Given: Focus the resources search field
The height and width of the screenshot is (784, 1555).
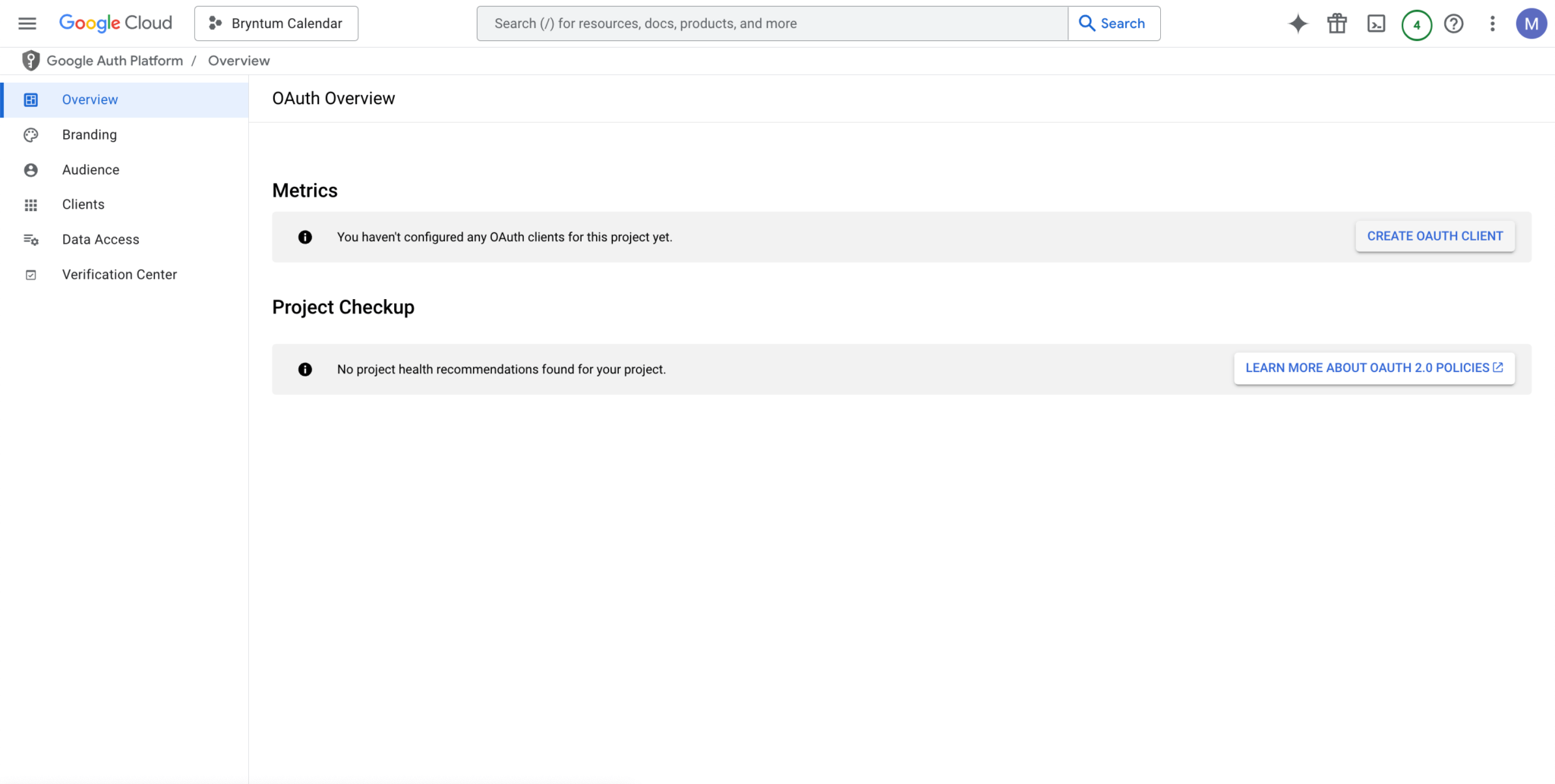Looking at the screenshot, I should [772, 24].
